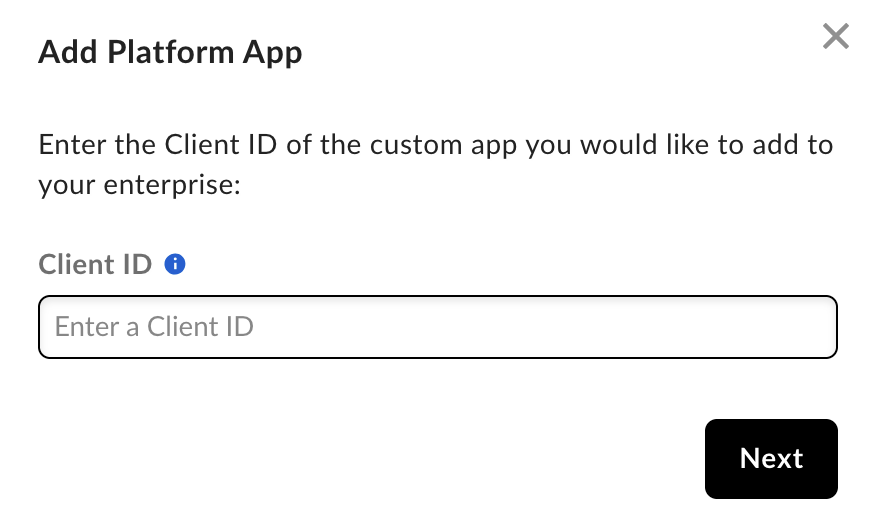874x514 pixels.
Task: Exit the Add Platform App modal
Action: 835,37
